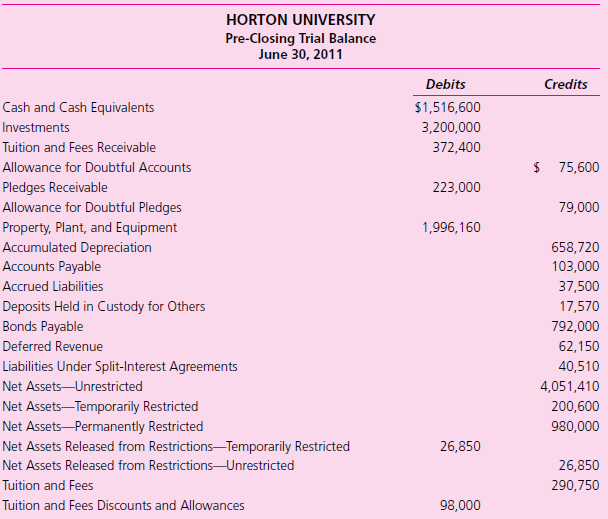Click the 37,500 credit amount
Viewport: 608px width, 519px height.
(x=579, y=287)
